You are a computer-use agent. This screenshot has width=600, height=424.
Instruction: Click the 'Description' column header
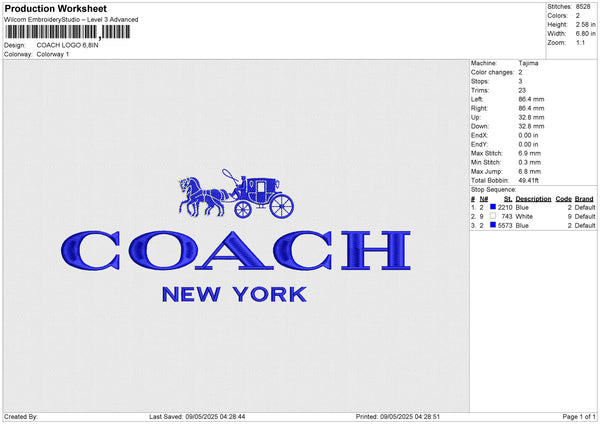(x=533, y=199)
